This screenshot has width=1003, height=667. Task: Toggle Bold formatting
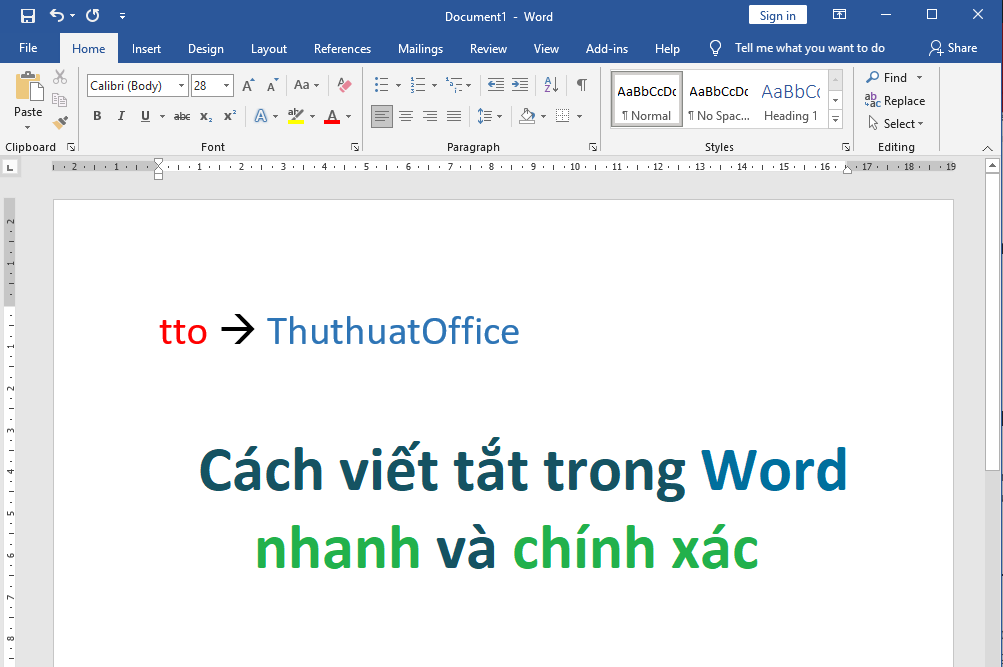click(97, 116)
